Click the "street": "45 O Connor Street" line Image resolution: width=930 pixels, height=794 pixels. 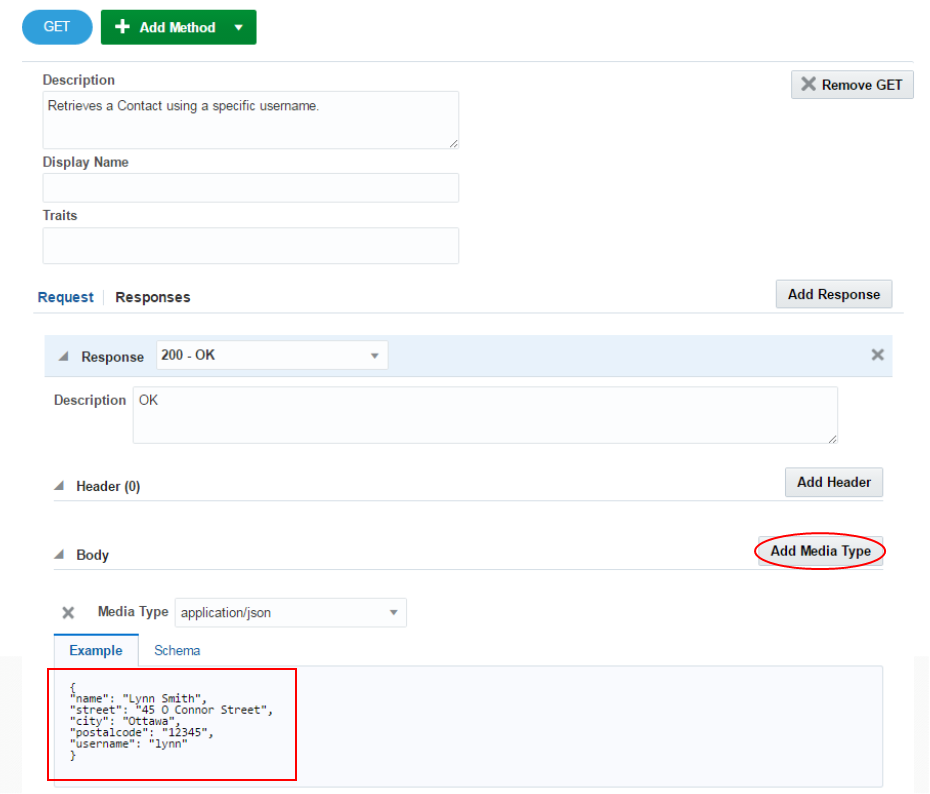point(171,710)
